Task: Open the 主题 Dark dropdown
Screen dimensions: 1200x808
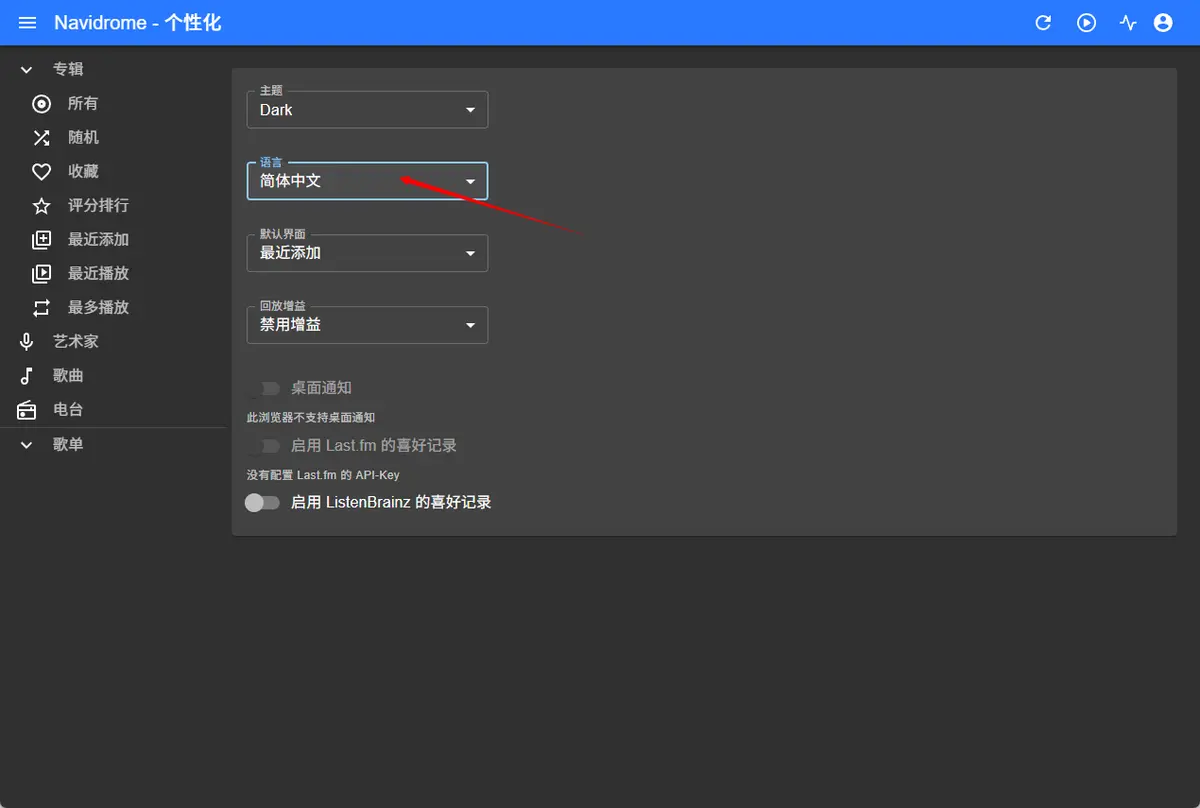Action: [x=367, y=110]
